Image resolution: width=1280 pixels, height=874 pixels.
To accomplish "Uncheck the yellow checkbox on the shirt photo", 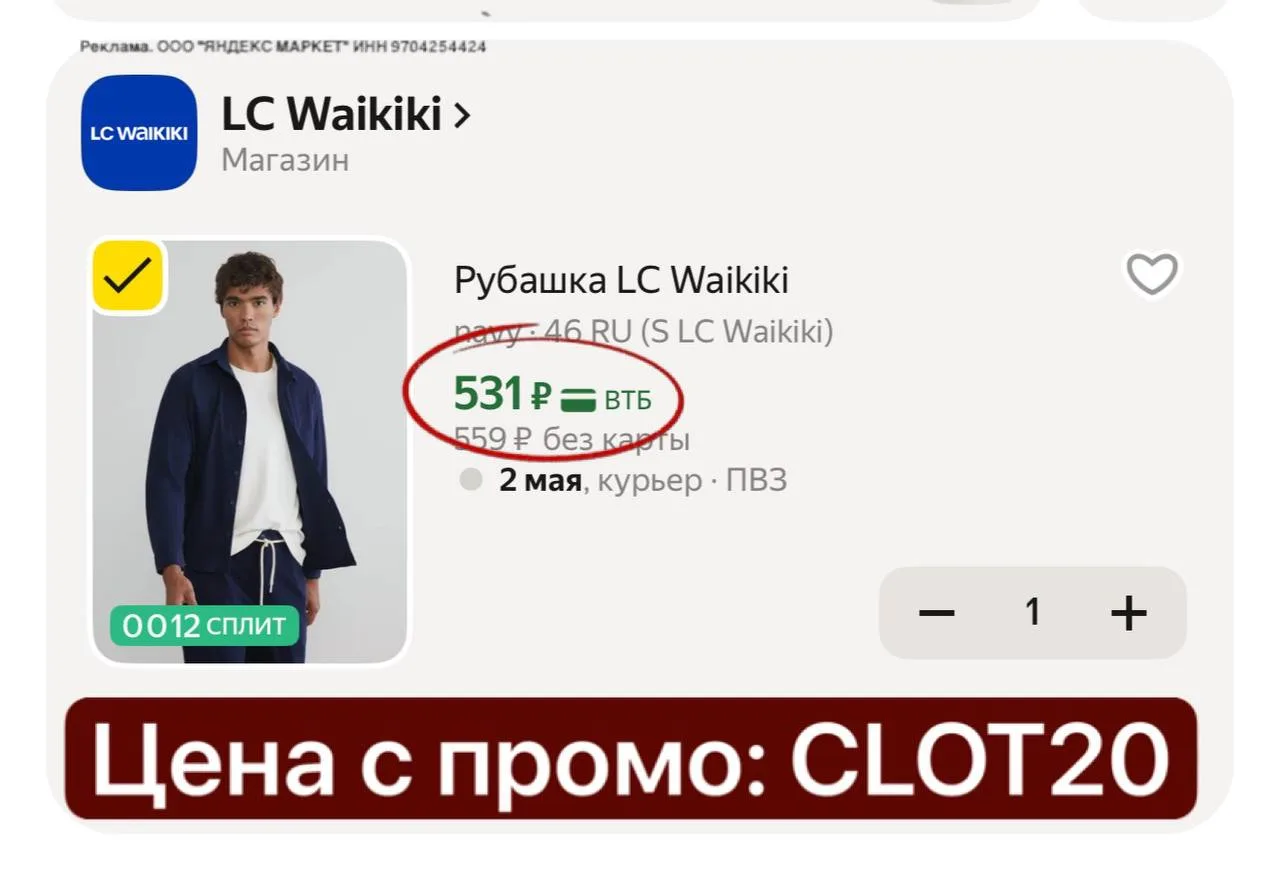I will 128,277.
